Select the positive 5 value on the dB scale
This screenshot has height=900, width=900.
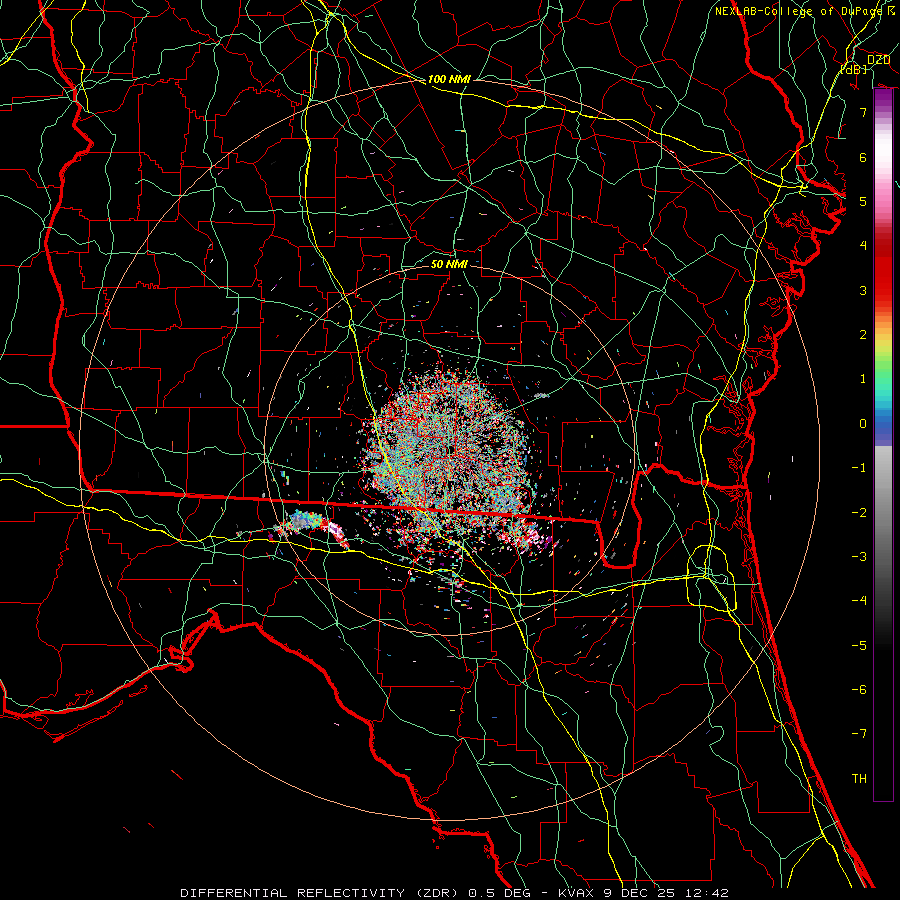pos(863,201)
